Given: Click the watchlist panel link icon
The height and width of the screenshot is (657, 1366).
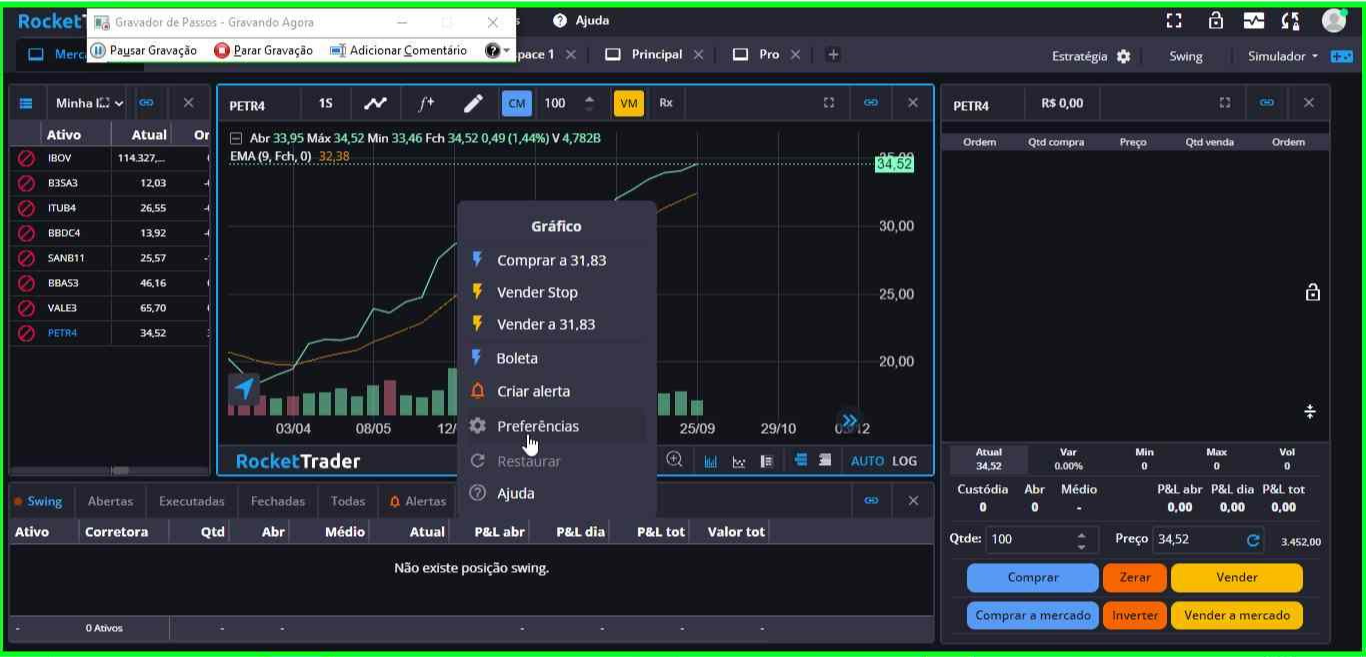Looking at the screenshot, I should coord(146,103).
